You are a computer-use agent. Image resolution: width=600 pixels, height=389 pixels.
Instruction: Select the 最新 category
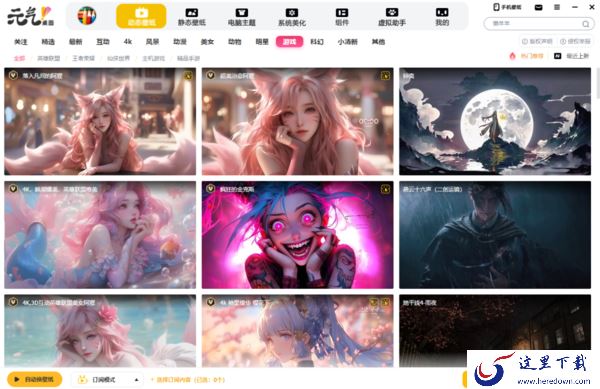(75, 42)
